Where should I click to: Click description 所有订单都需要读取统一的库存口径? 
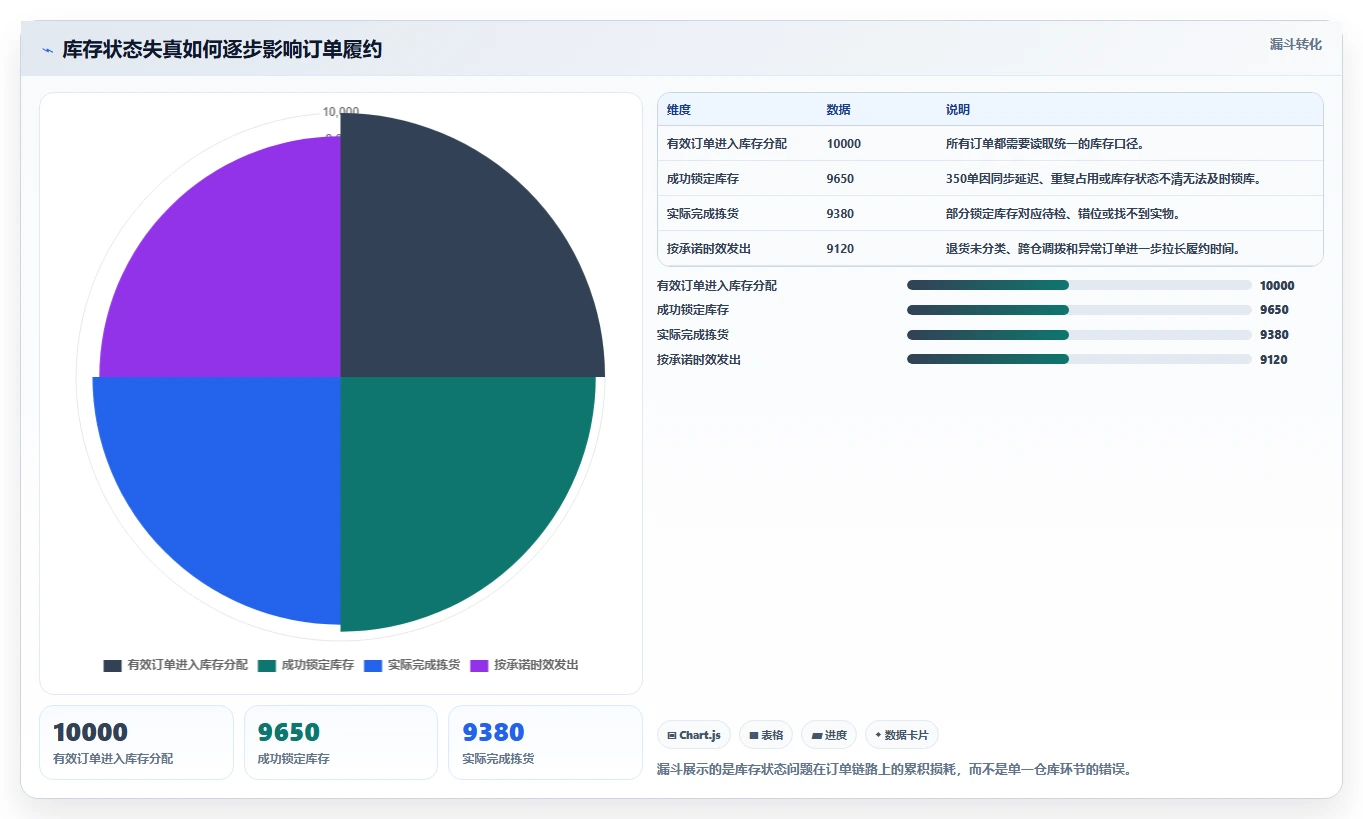click(x=1045, y=144)
